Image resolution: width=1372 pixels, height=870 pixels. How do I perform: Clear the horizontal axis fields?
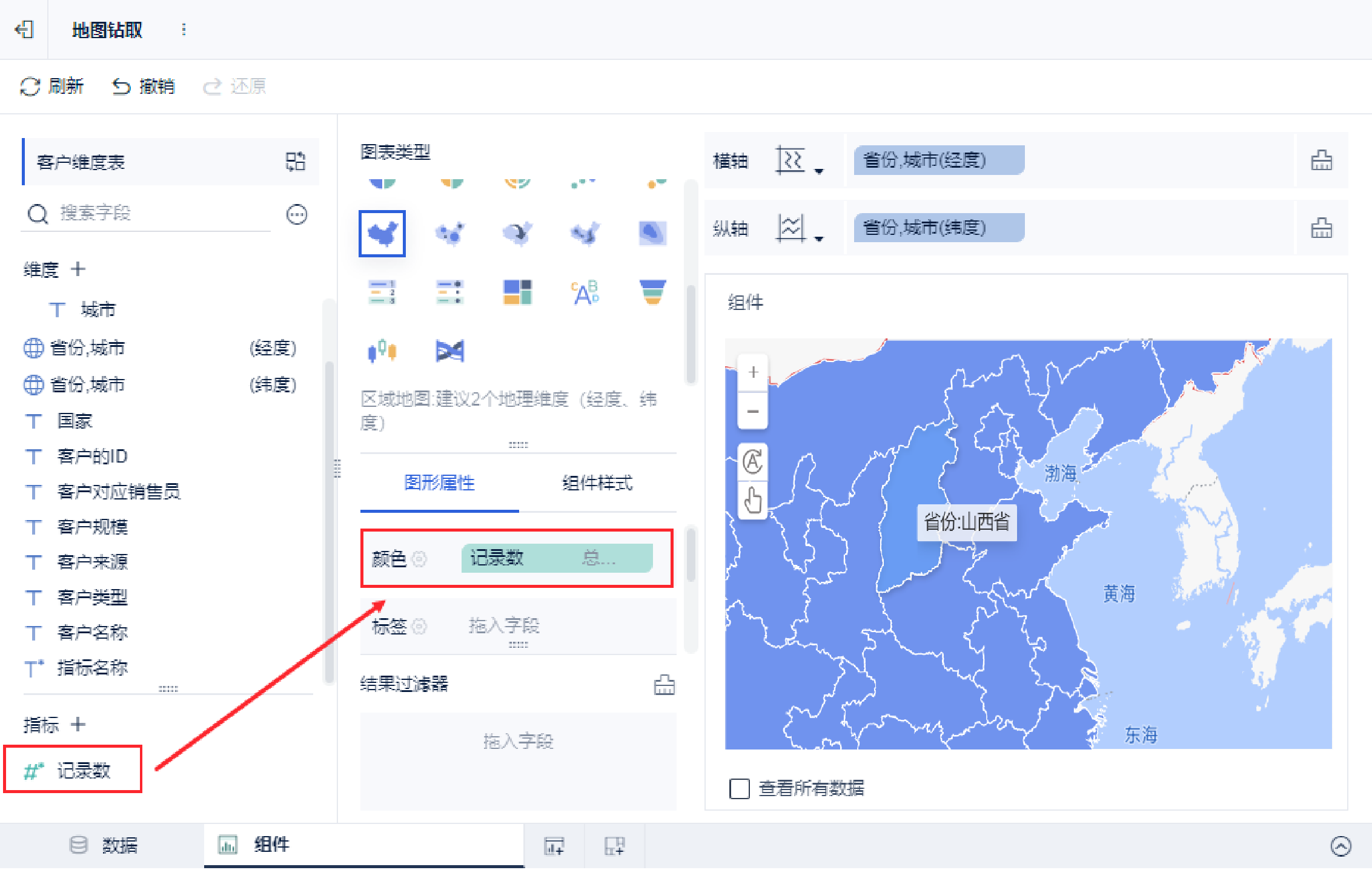[x=1321, y=161]
